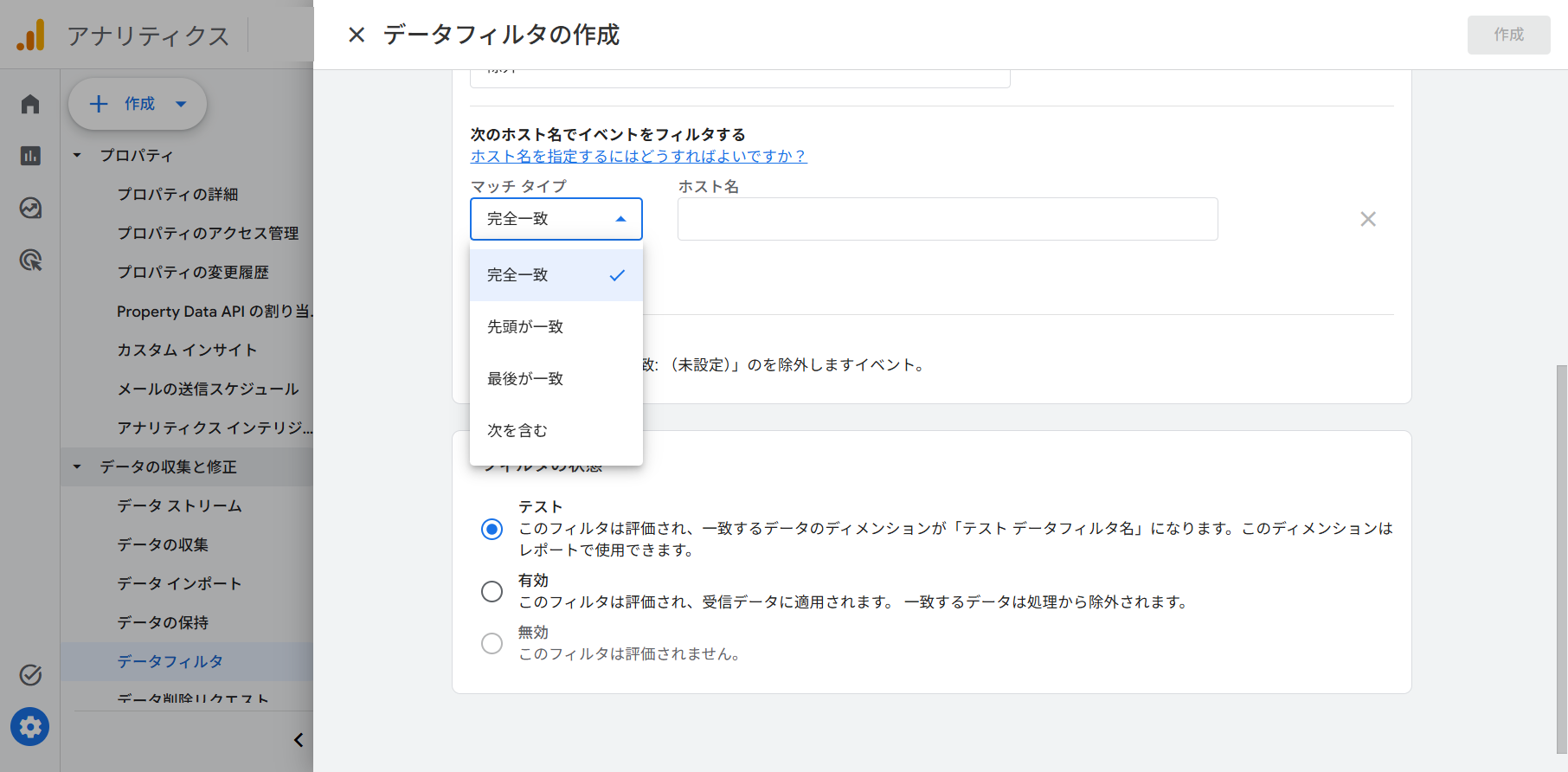
Task: Close the データフィルタの作成 panel
Action: [x=357, y=35]
